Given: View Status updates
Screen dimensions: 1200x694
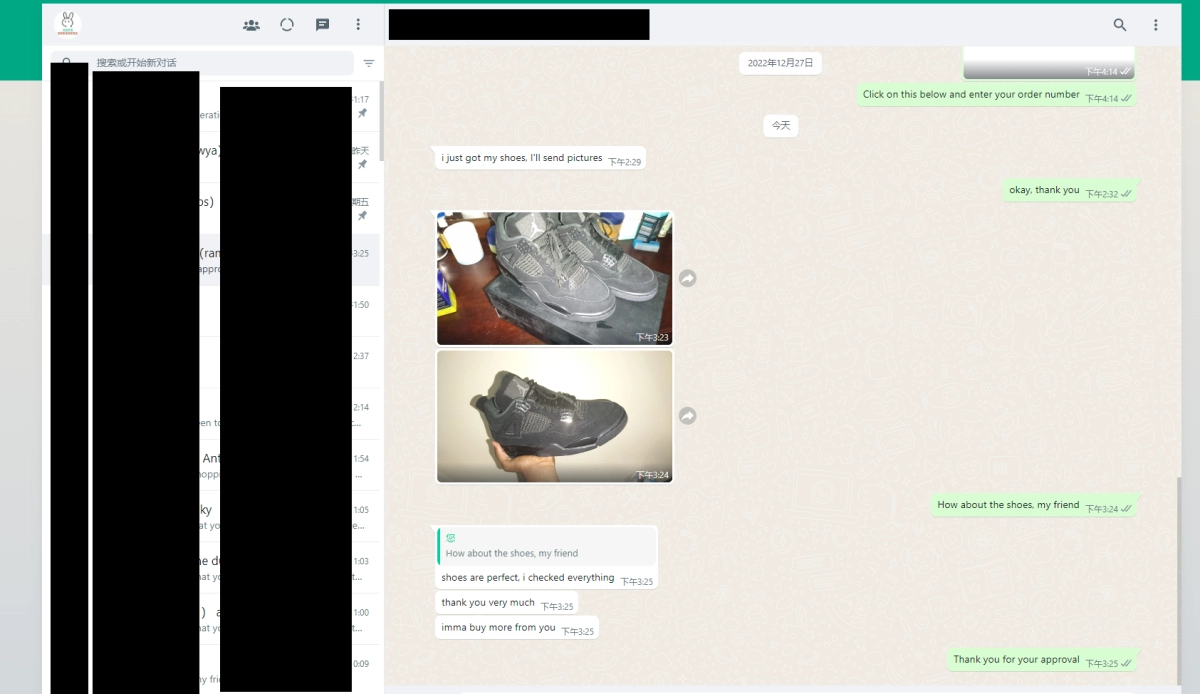Looking at the screenshot, I should coord(287,24).
